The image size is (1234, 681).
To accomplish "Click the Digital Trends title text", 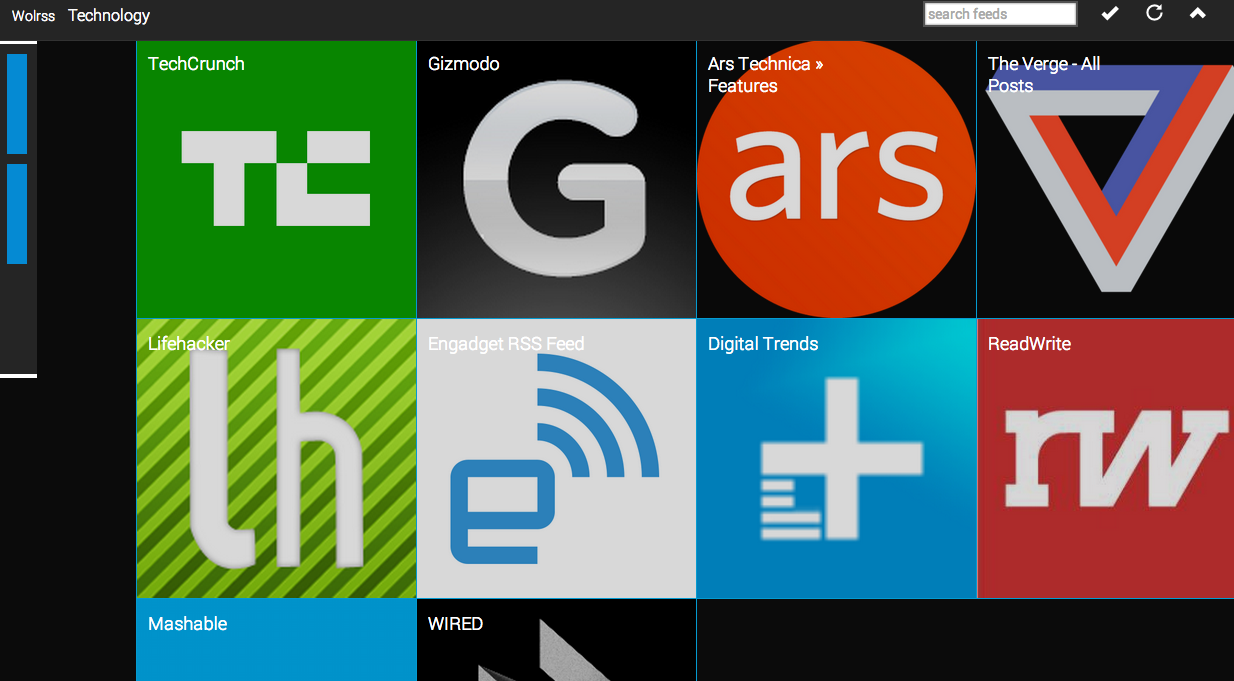I will coord(763,344).
